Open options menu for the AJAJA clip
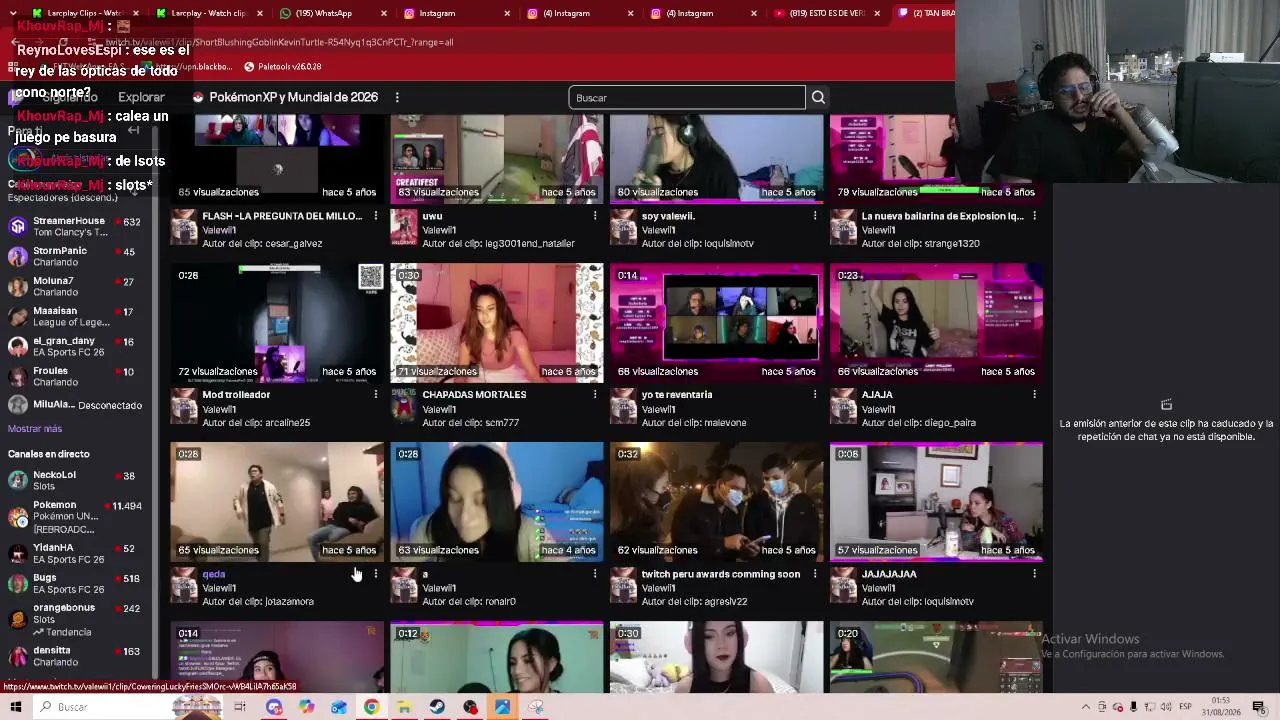The width and height of the screenshot is (1280, 720). [1034, 395]
